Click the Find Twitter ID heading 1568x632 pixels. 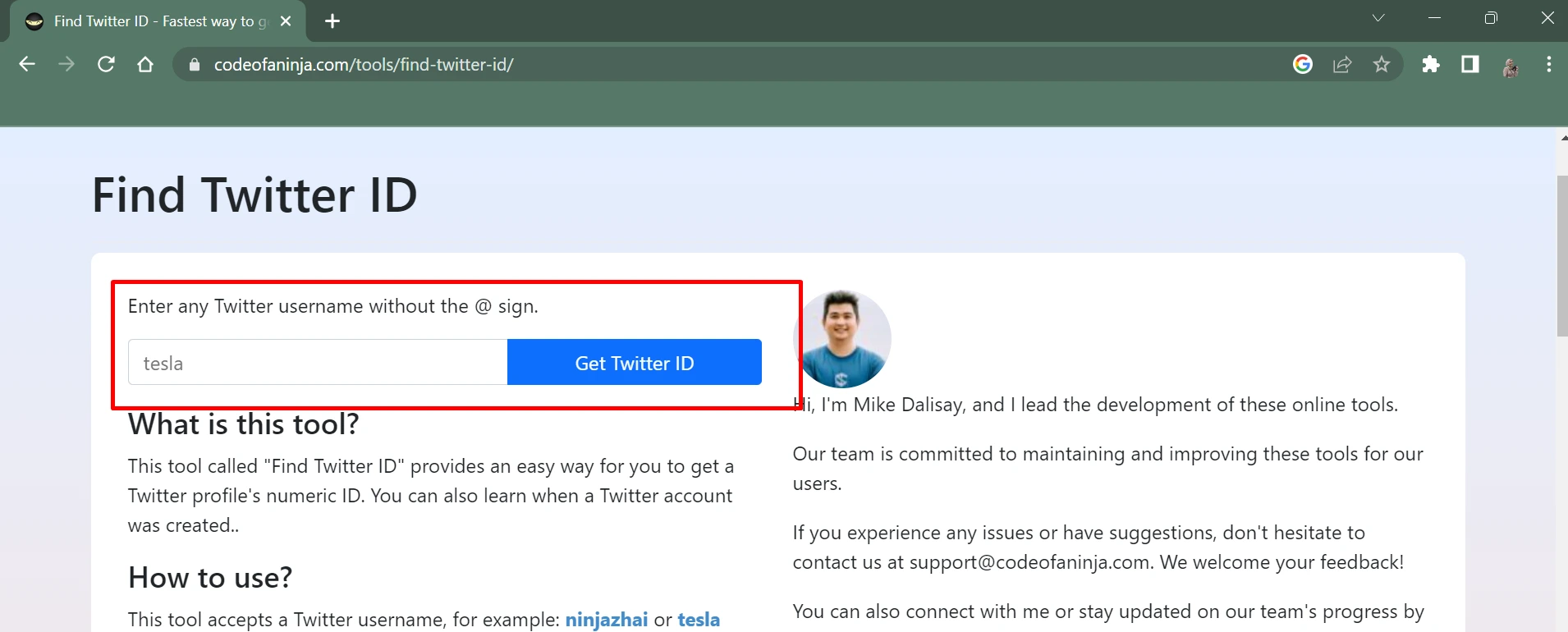click(x=254, y=195)
